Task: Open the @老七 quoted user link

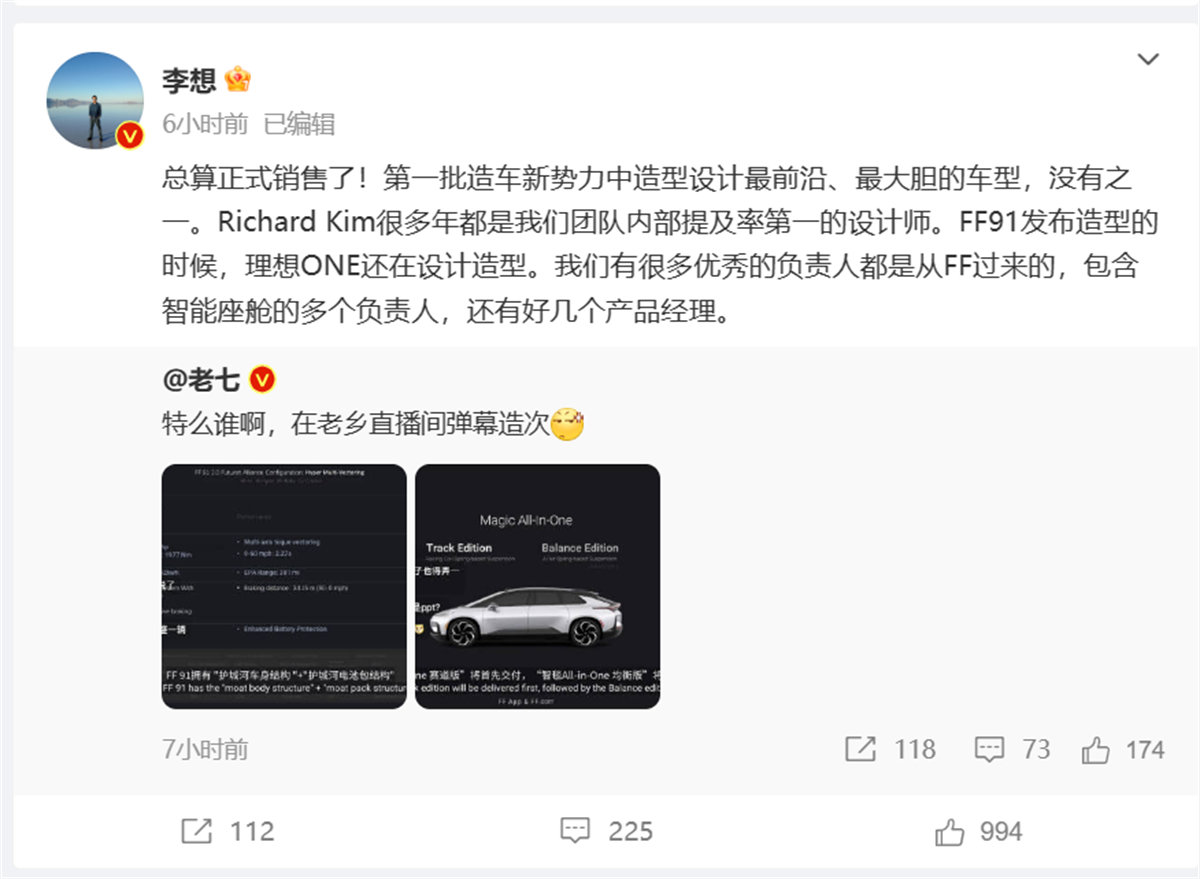Action: [200, 380]
